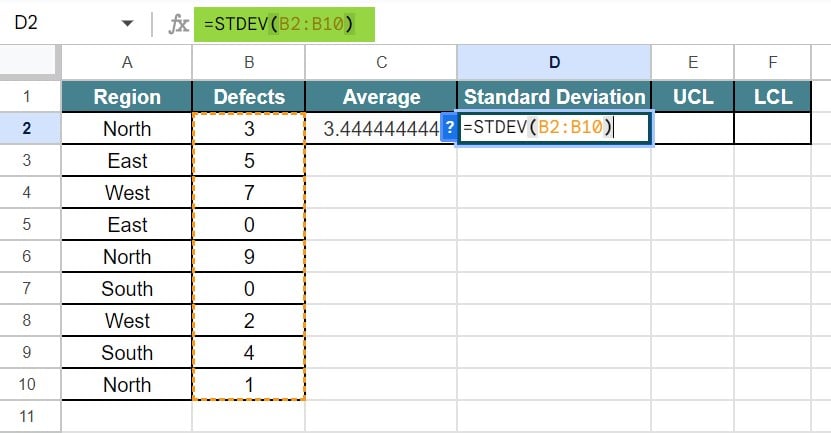
Task: Click defects value 4 in row 9
Action: [x=249, y=352]
